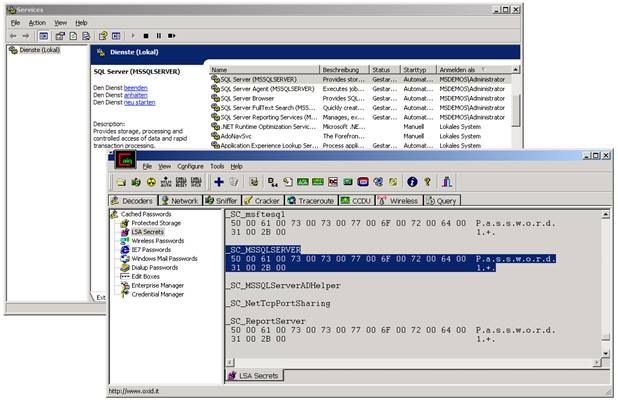Click the _SC_ReportServer entry in LSA list

267,321
